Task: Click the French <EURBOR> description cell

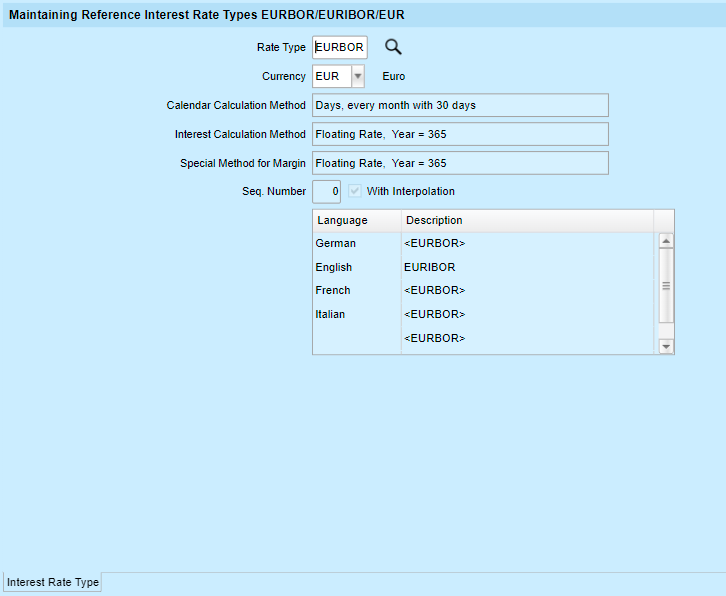Action: click(527, 290)
